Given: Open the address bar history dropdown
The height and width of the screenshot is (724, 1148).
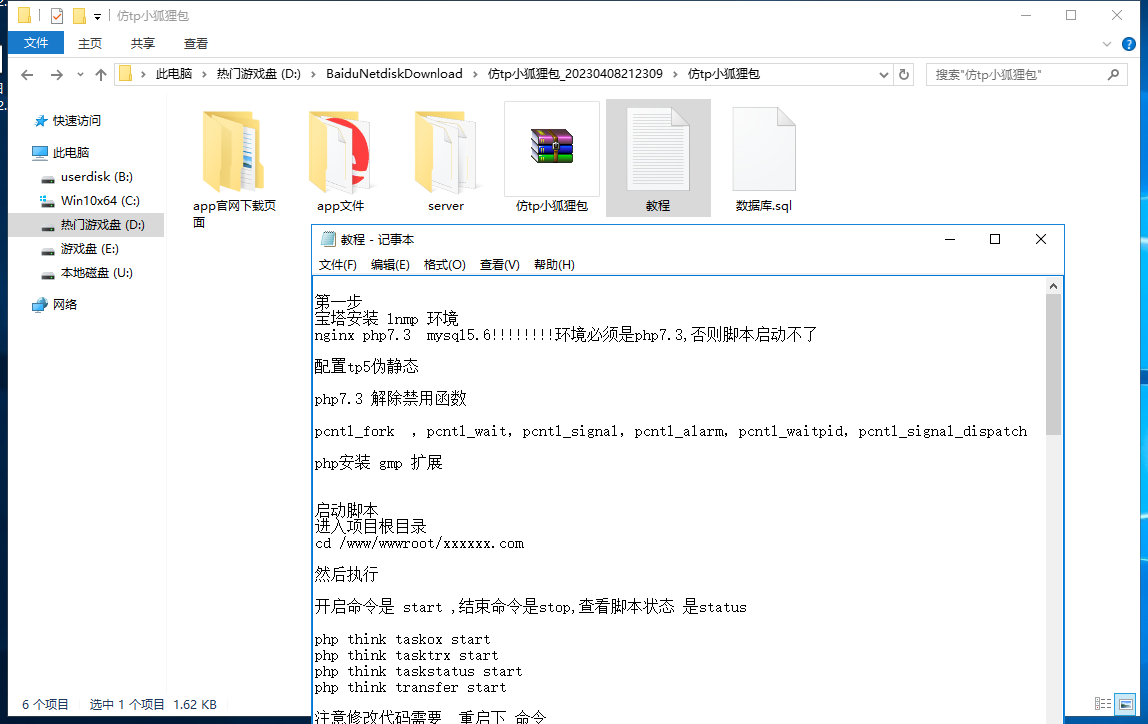Looking at the screenshot, I should 883,74.
